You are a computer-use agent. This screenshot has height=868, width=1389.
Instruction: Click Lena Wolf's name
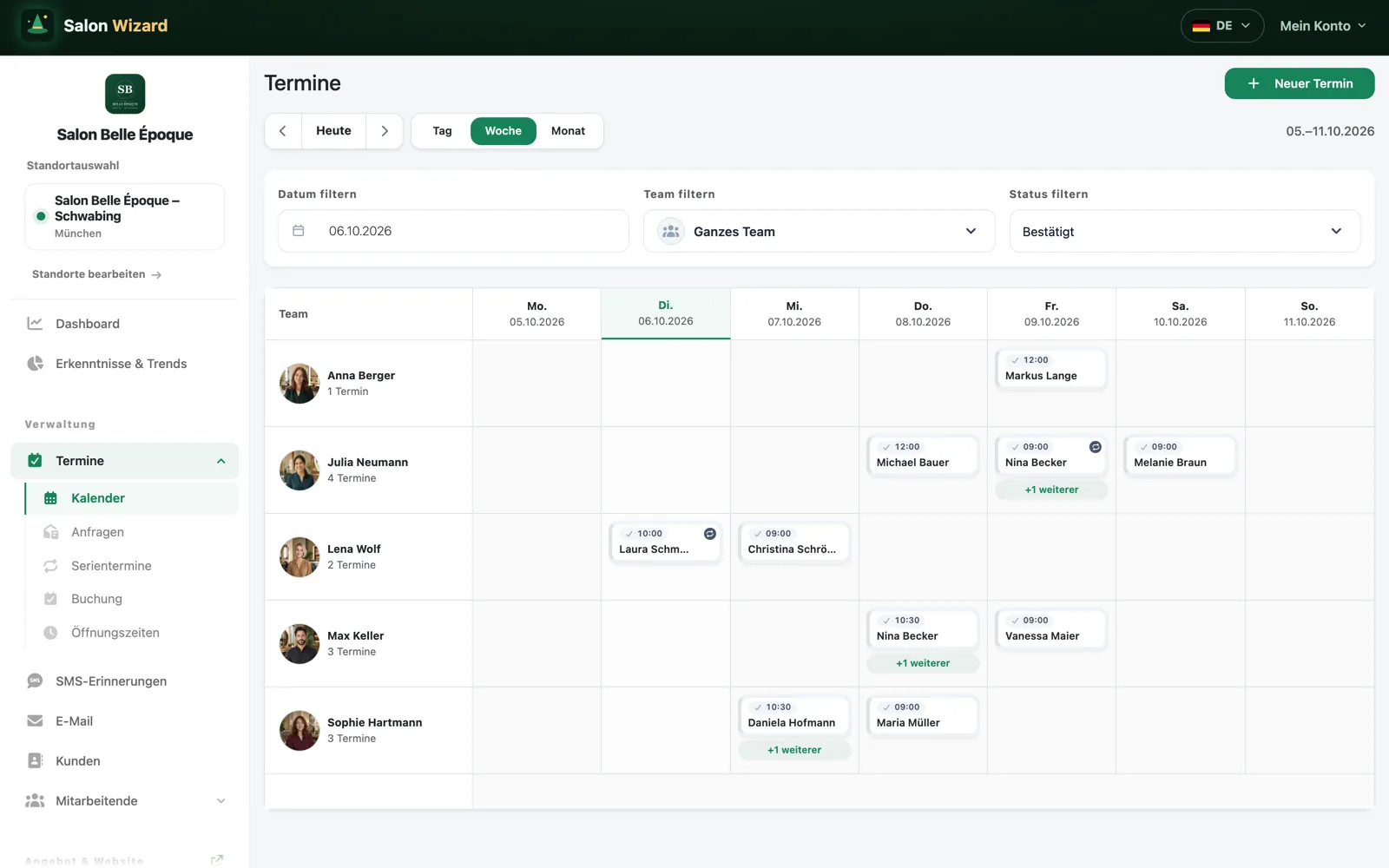354,549
